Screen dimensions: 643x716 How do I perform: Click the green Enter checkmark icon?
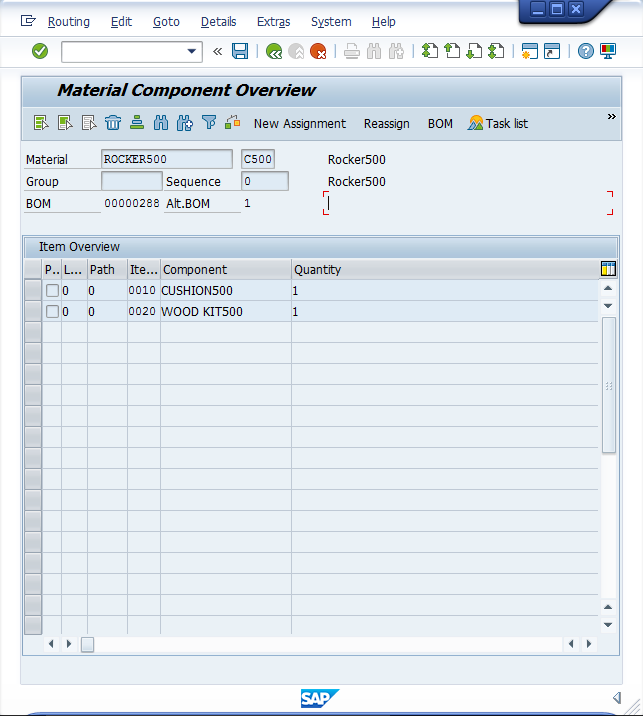click(40, 51)
